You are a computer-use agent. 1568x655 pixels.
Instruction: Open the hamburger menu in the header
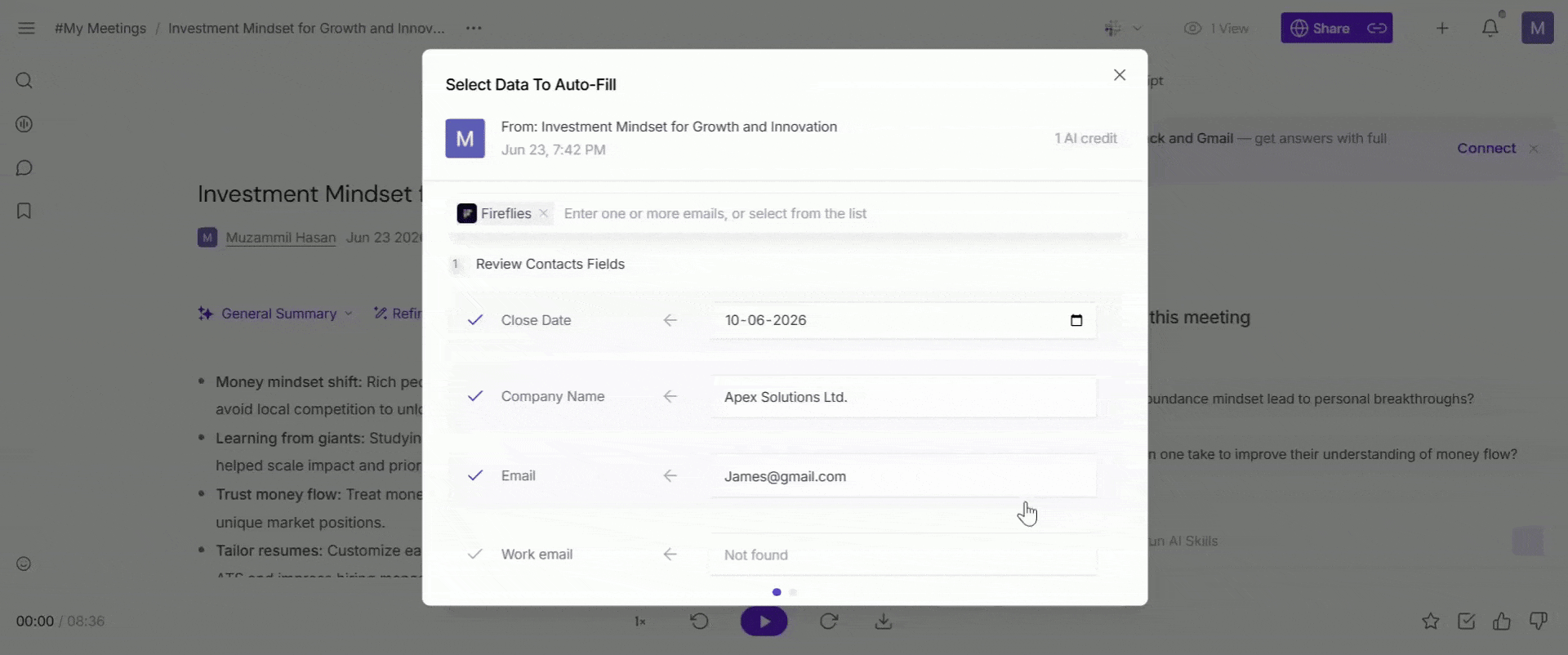click(26, 29)
